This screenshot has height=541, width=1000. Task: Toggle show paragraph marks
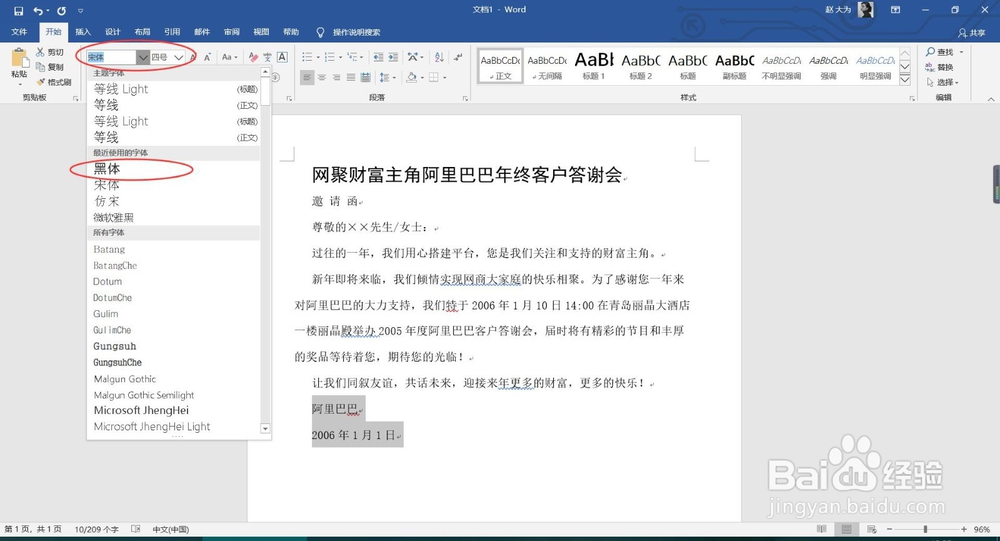tap(458, 57)
